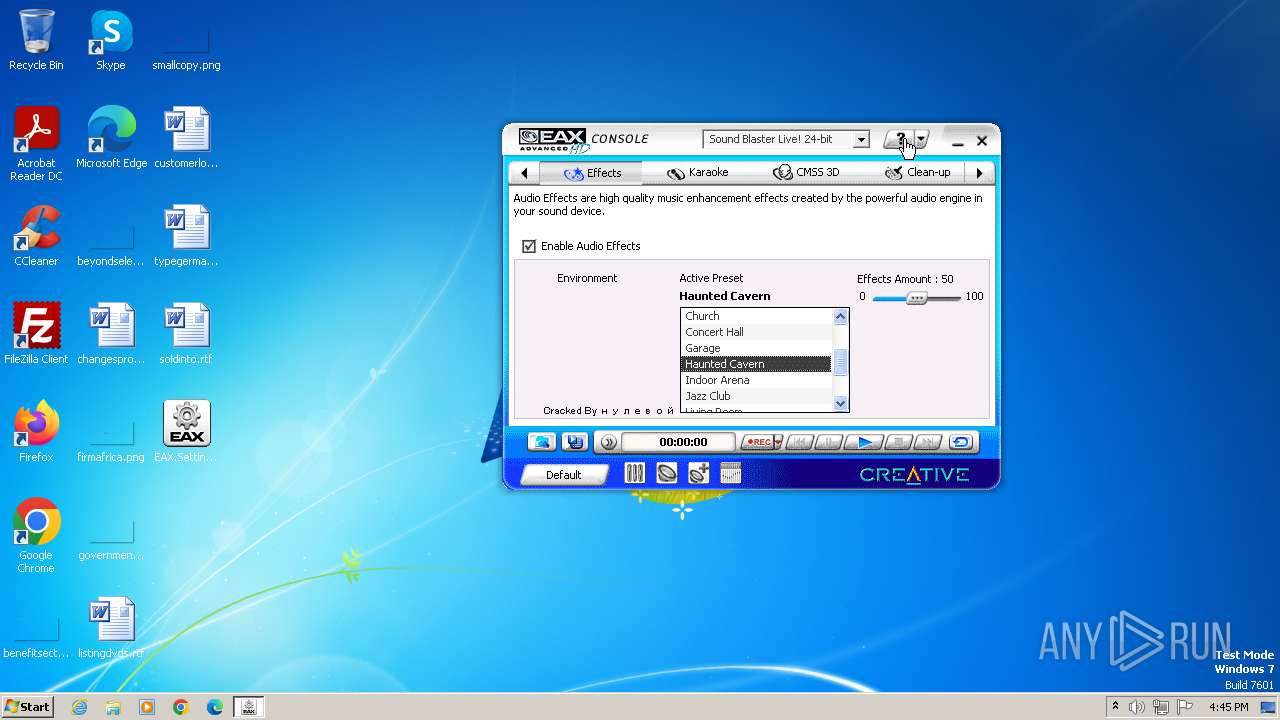
Task: Toggle the repeat loop button
Action: pos(961,442)
